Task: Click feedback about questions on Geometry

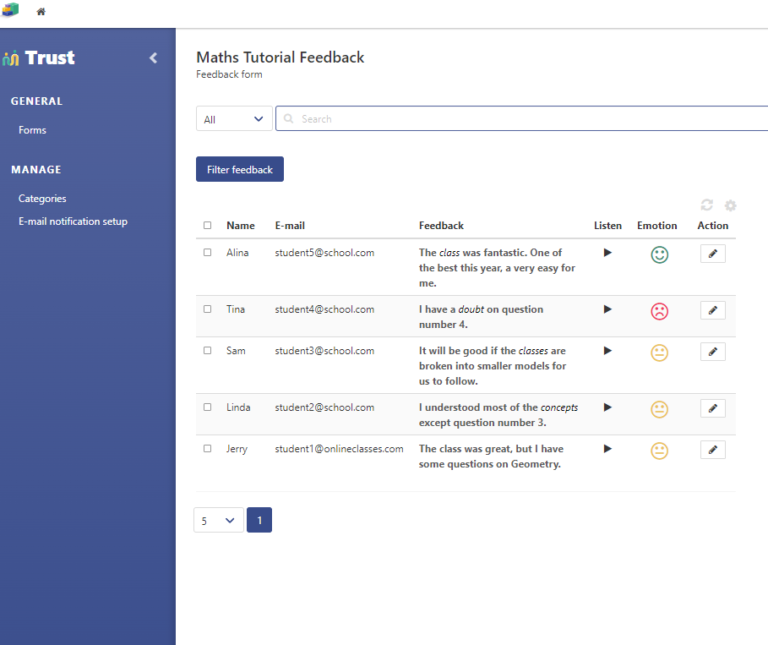Action: pyautogui.click(x=491, y=456)
